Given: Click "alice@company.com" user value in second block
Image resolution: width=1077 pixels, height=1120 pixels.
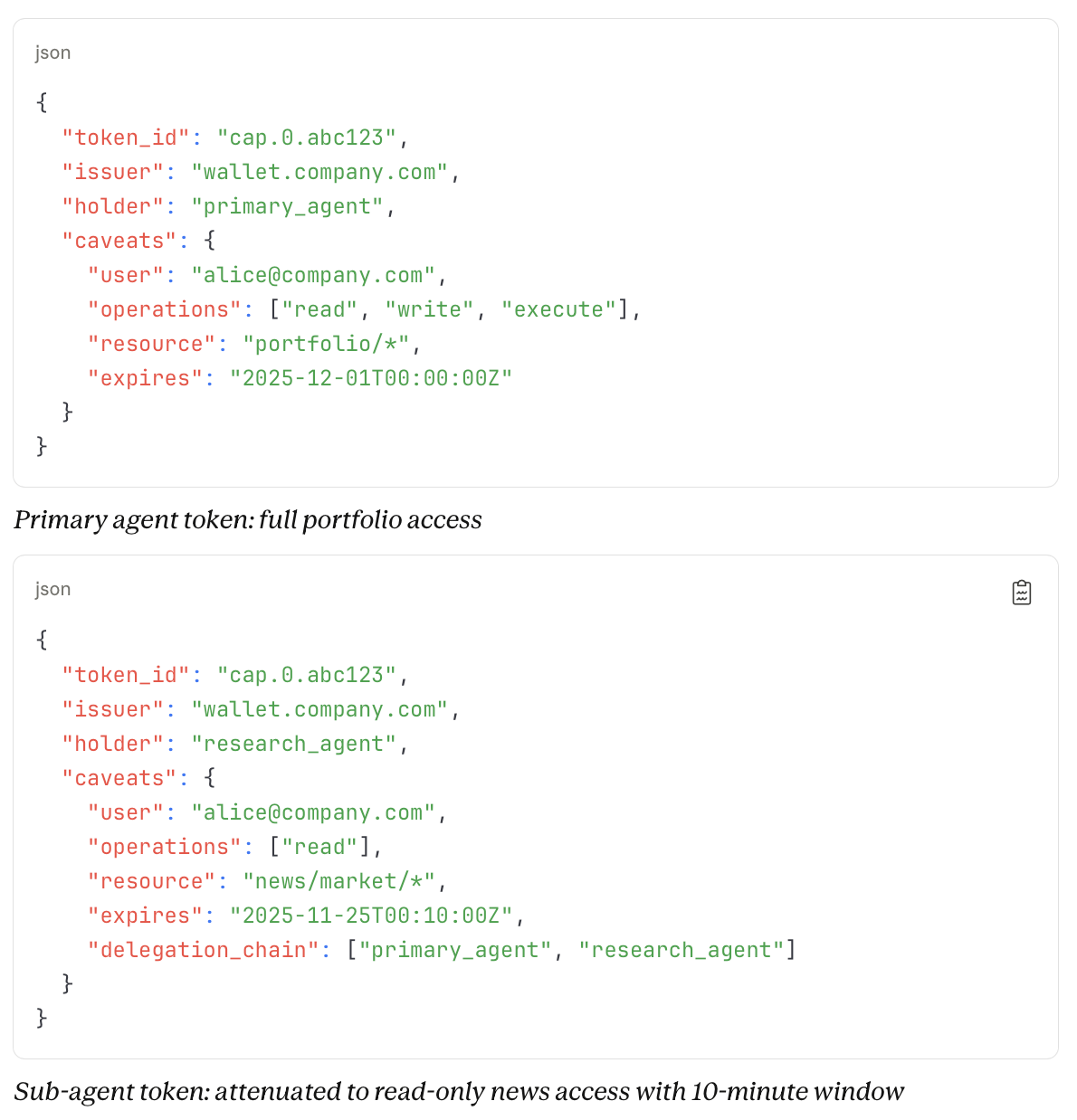Looking at the screenshot, I should (x=312, y=812).
